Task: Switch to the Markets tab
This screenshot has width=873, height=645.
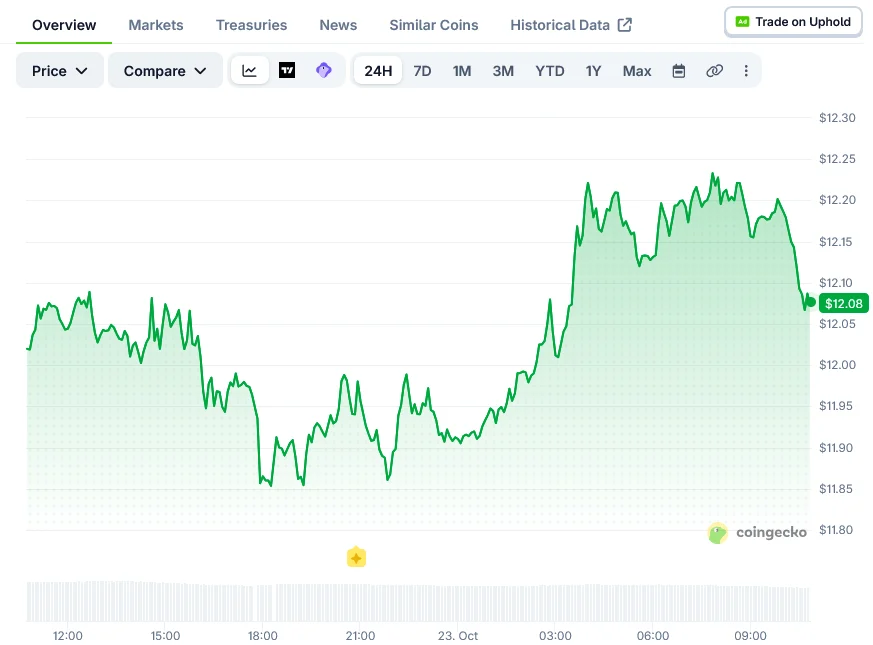Action: click(156, 25)
